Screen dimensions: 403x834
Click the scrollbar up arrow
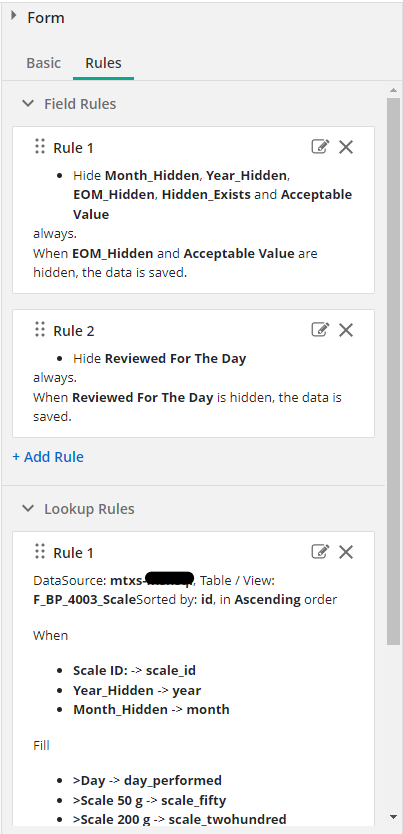[x=393, y=90]
